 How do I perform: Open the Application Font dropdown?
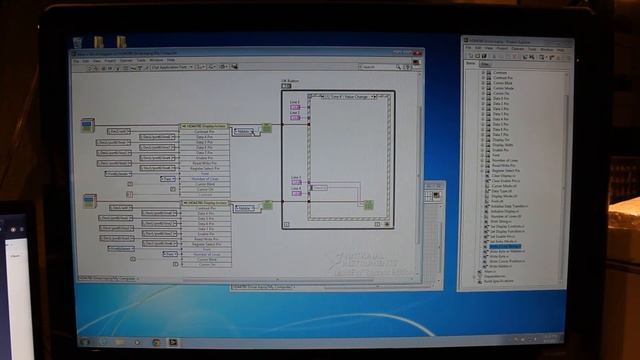point(172,67)
